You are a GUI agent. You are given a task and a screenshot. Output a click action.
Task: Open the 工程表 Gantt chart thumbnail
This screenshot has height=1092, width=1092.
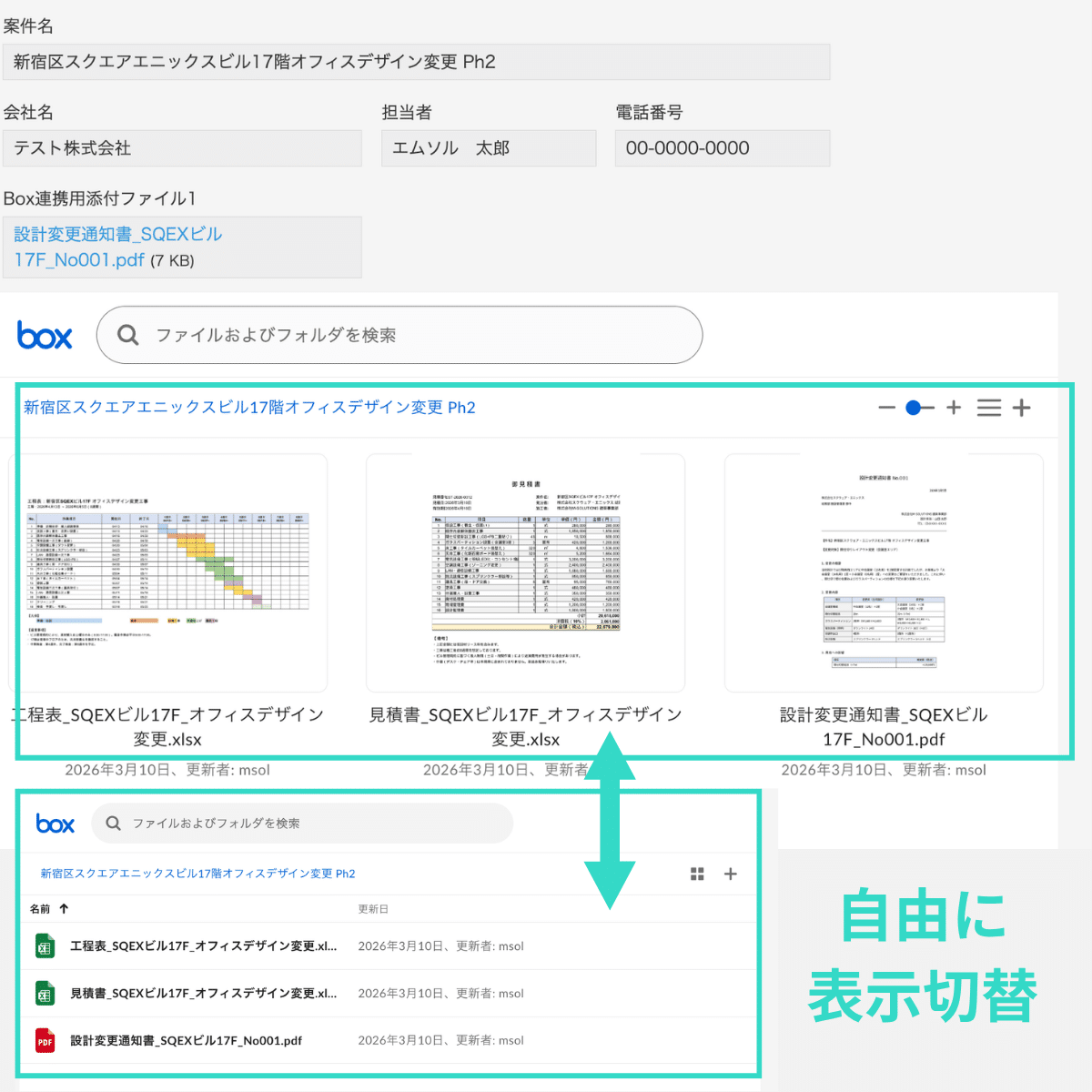click(x=168, y=573)
